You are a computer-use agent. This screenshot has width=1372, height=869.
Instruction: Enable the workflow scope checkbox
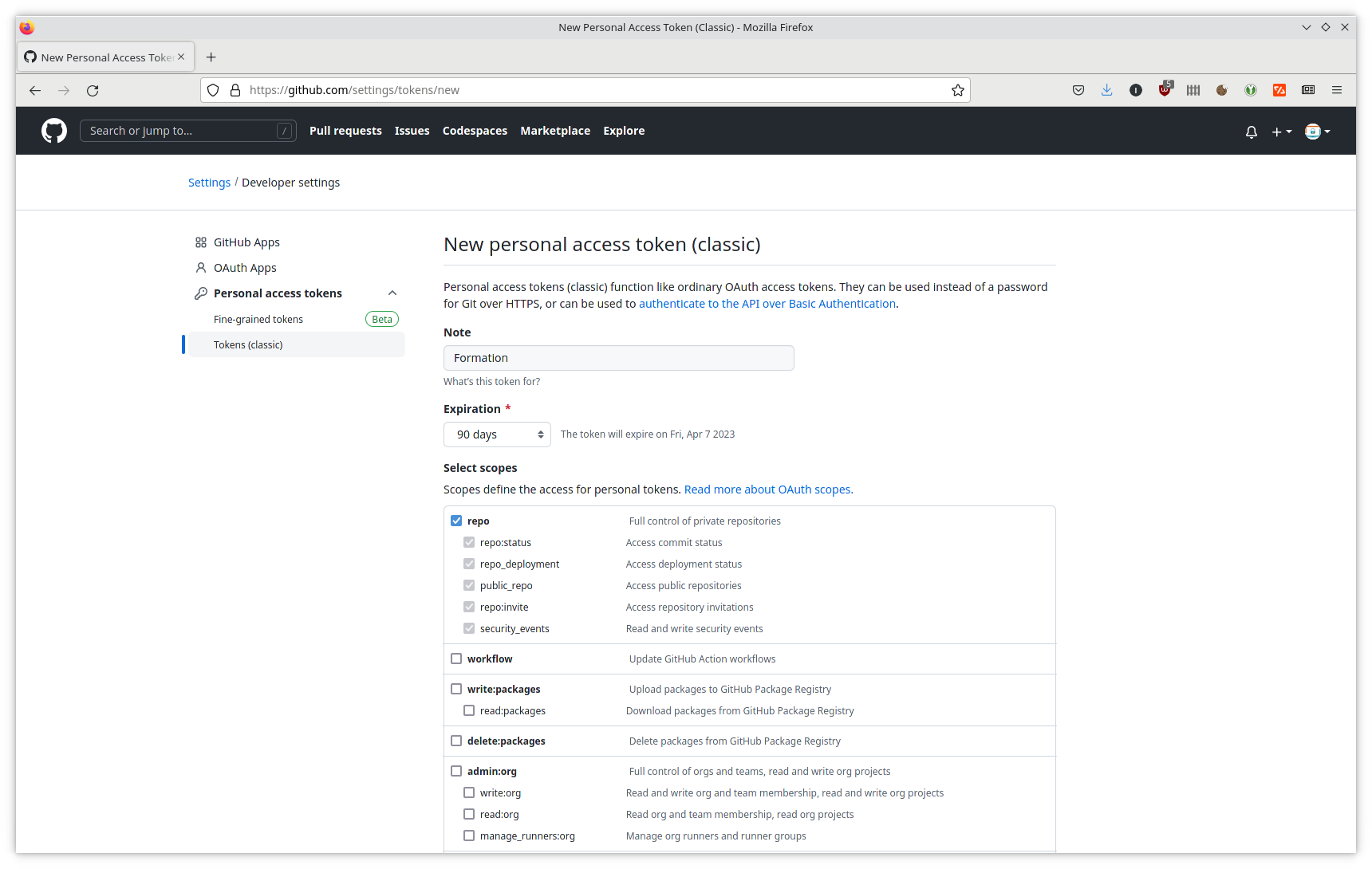(x=456, y=659)
